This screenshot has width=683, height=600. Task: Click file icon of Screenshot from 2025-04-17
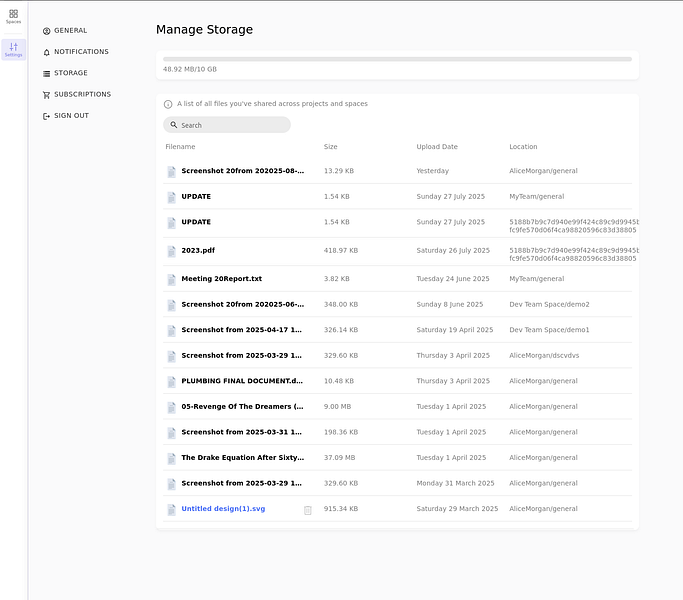tap(172, 331)
